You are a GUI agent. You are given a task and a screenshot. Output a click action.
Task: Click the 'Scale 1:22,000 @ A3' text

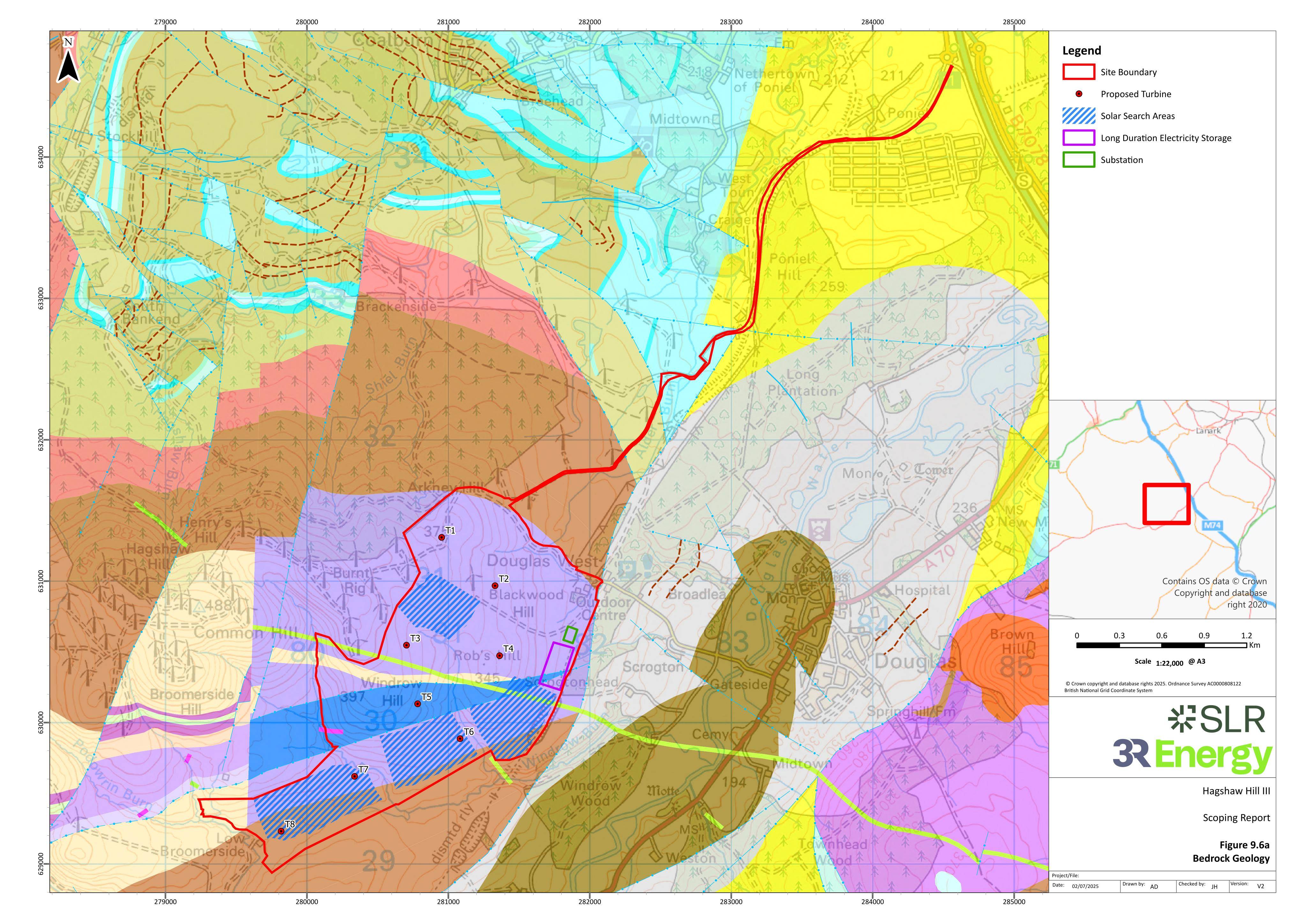(1169, 662)
